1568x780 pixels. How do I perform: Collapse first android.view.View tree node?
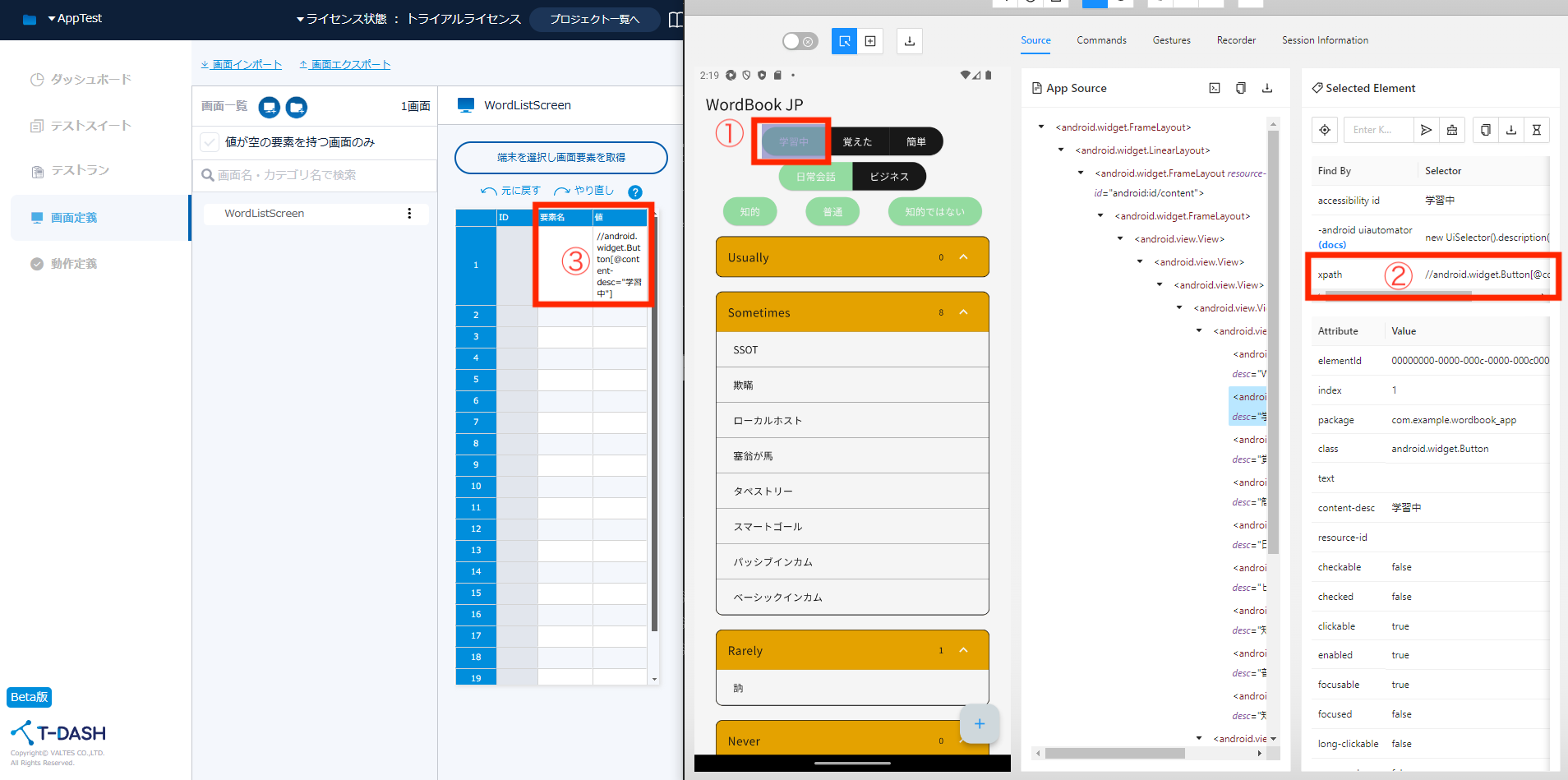pos(1120,239)
